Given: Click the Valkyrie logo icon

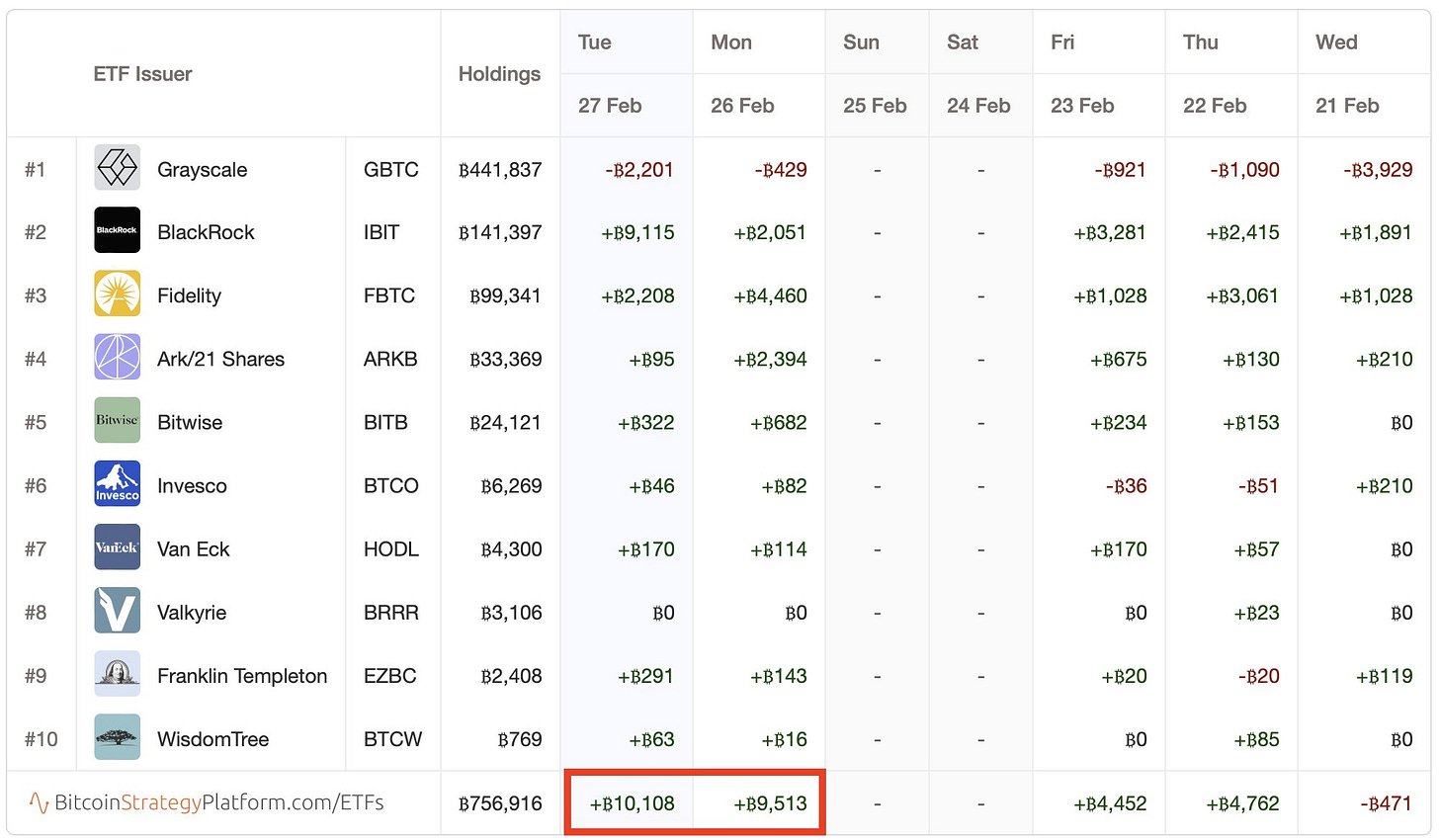Looking at the screenshot, I should pyautogui.click(x=117, y=610).
